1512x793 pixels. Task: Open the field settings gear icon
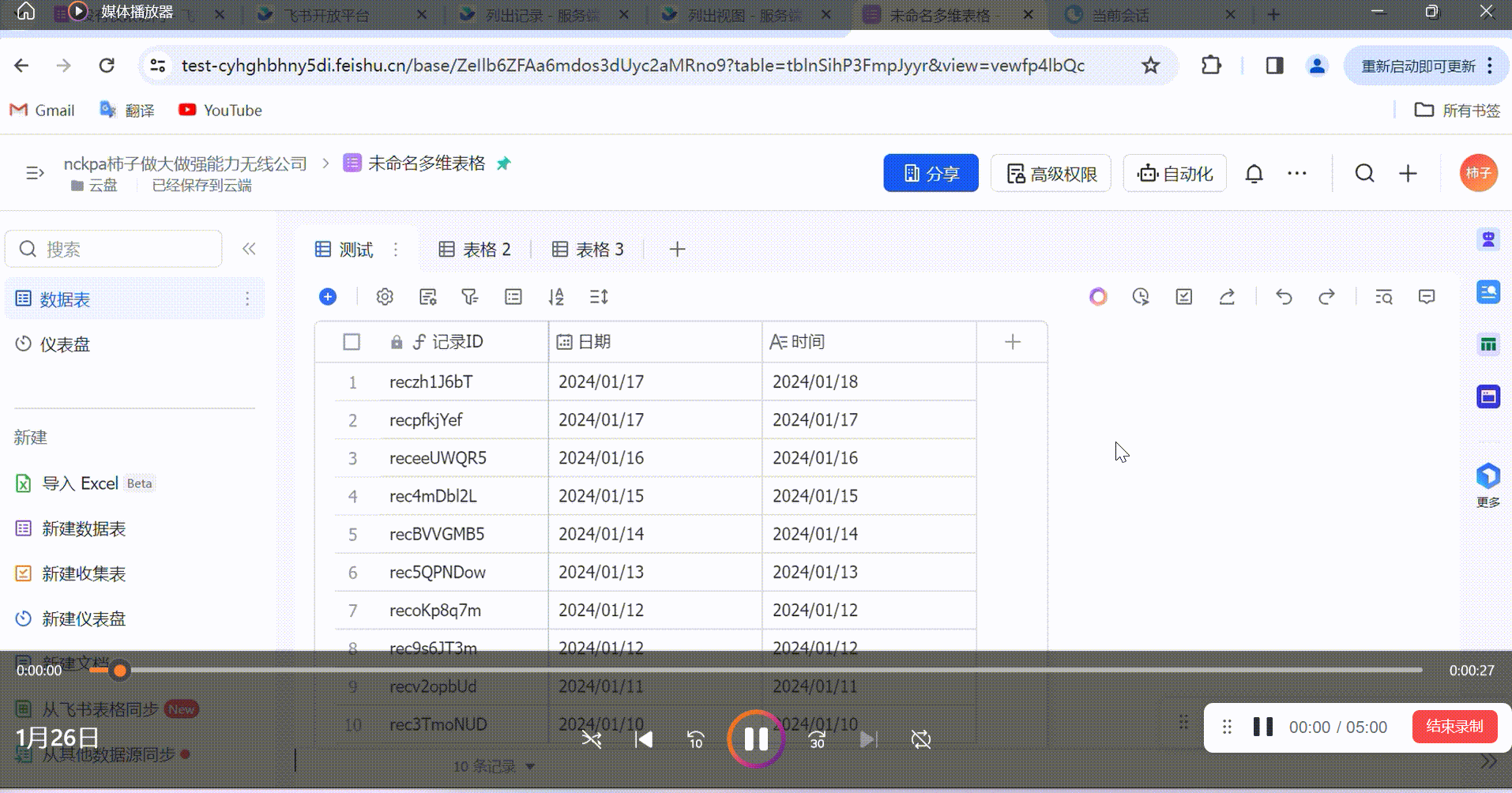(385, 297)
